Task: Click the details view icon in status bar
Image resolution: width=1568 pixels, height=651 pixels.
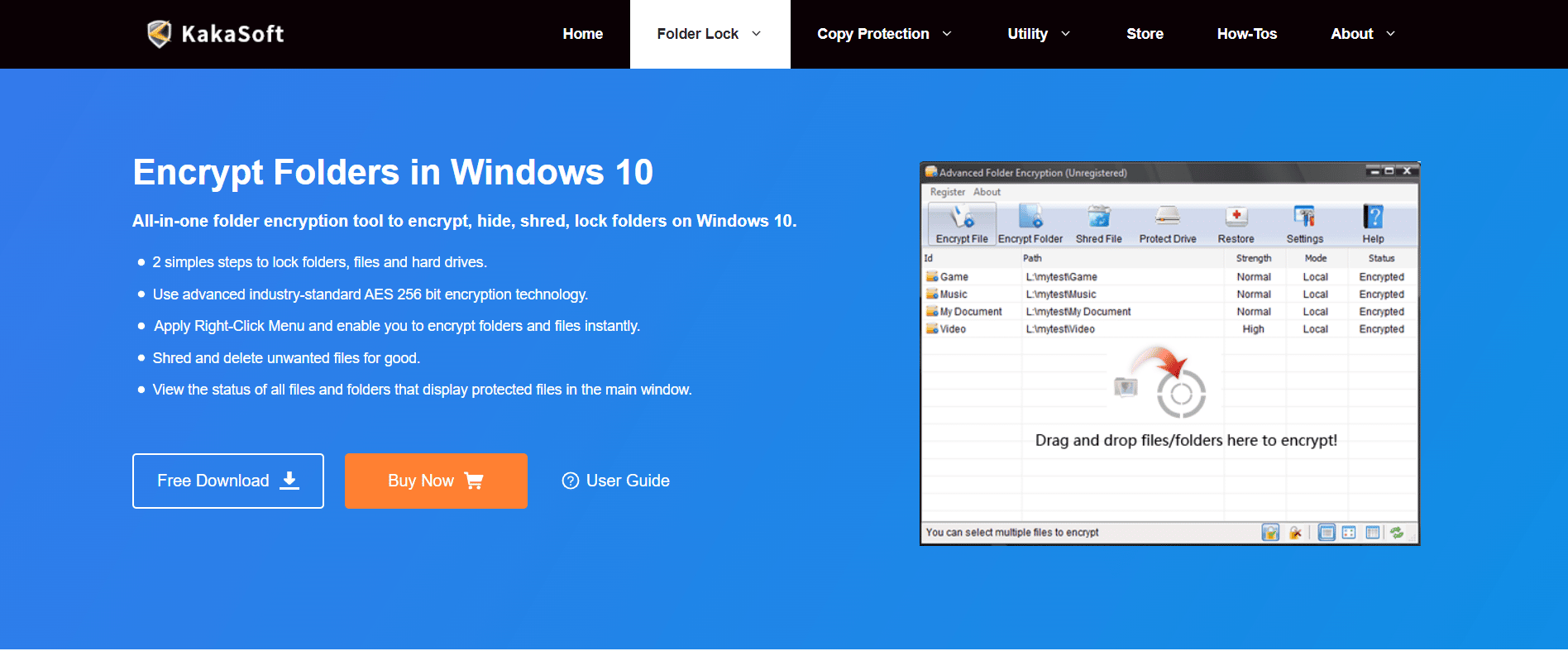Action: (1373, 533)
